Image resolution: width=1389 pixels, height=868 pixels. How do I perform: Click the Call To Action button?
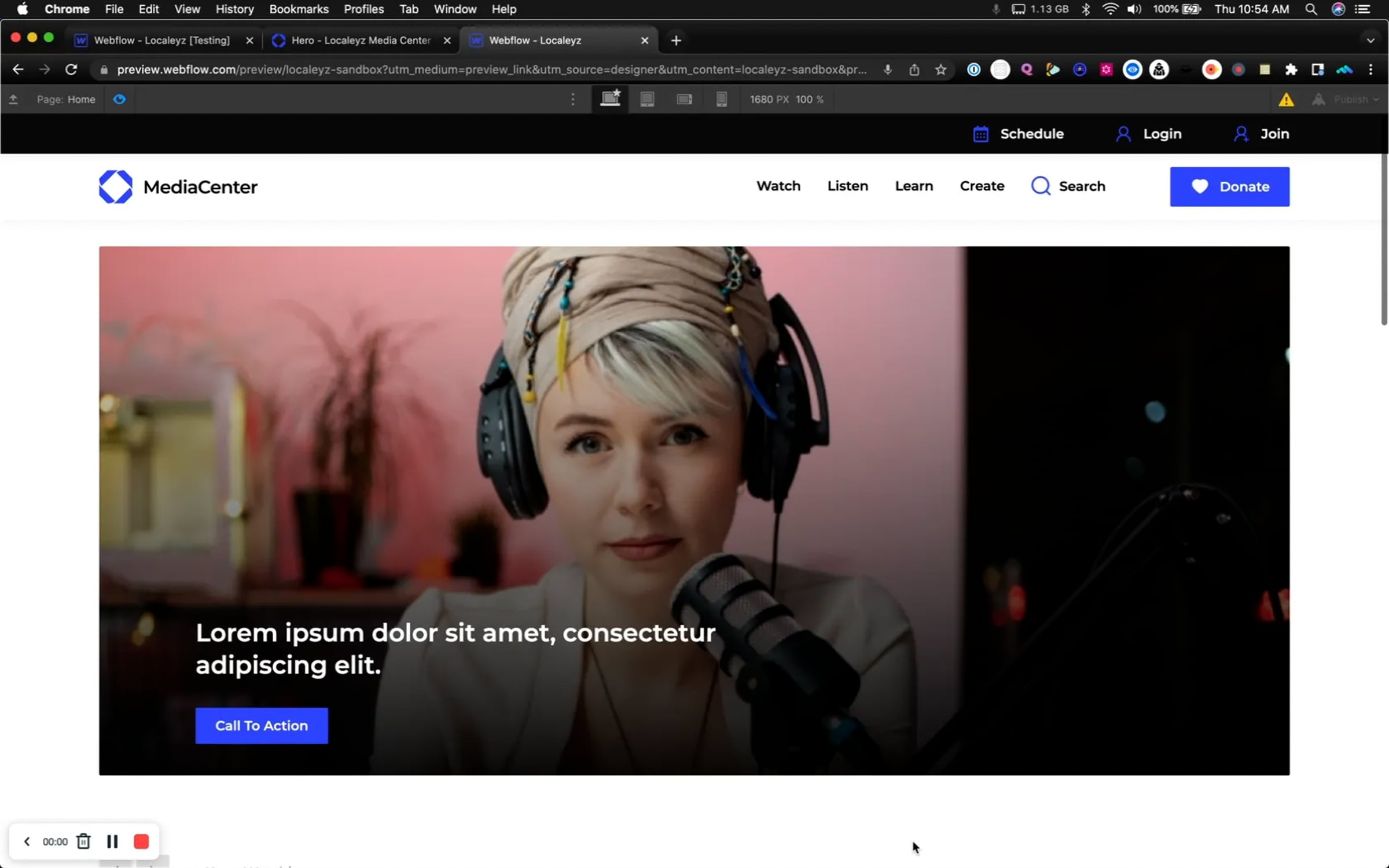coord(262,726)
